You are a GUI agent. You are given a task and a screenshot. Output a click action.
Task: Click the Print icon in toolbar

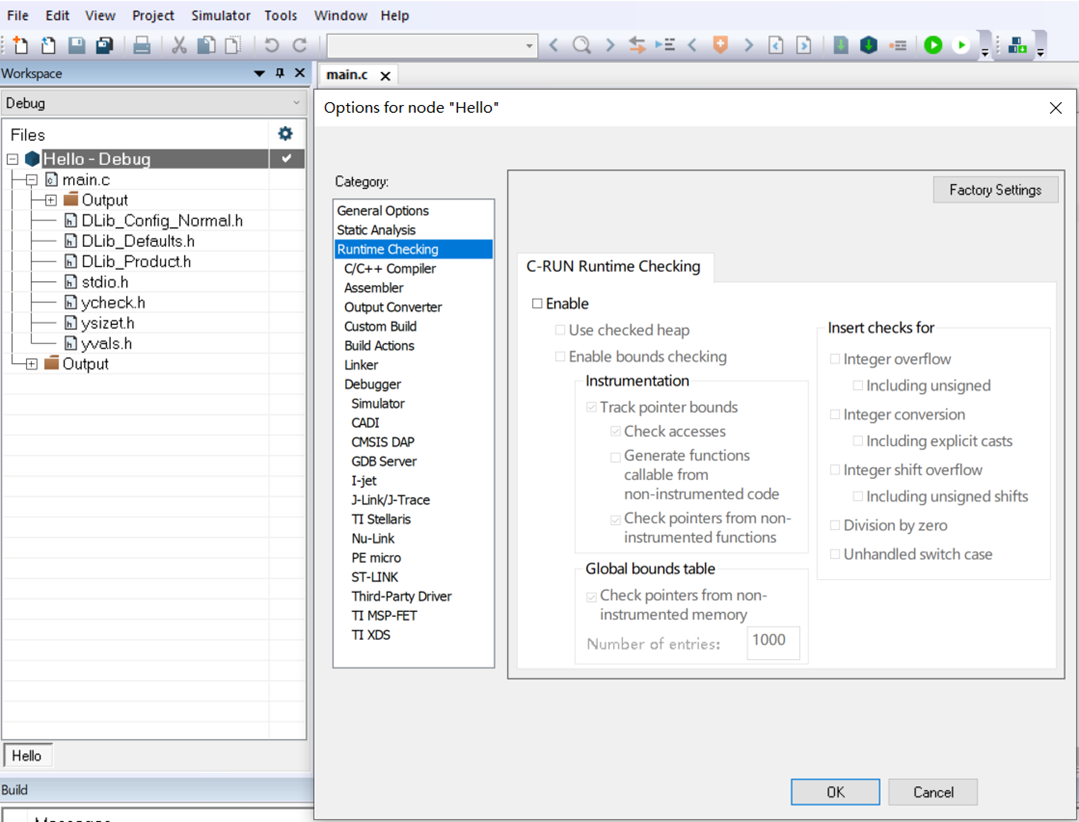(142, 45)
